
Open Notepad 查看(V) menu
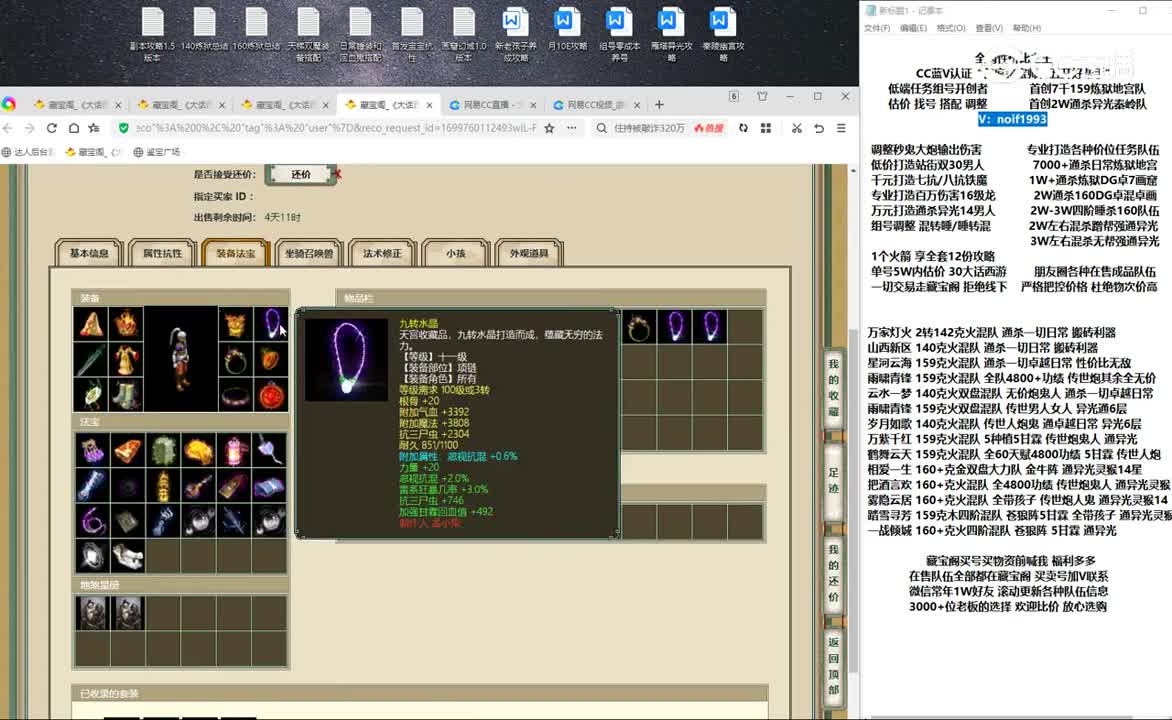pos(989,28)
